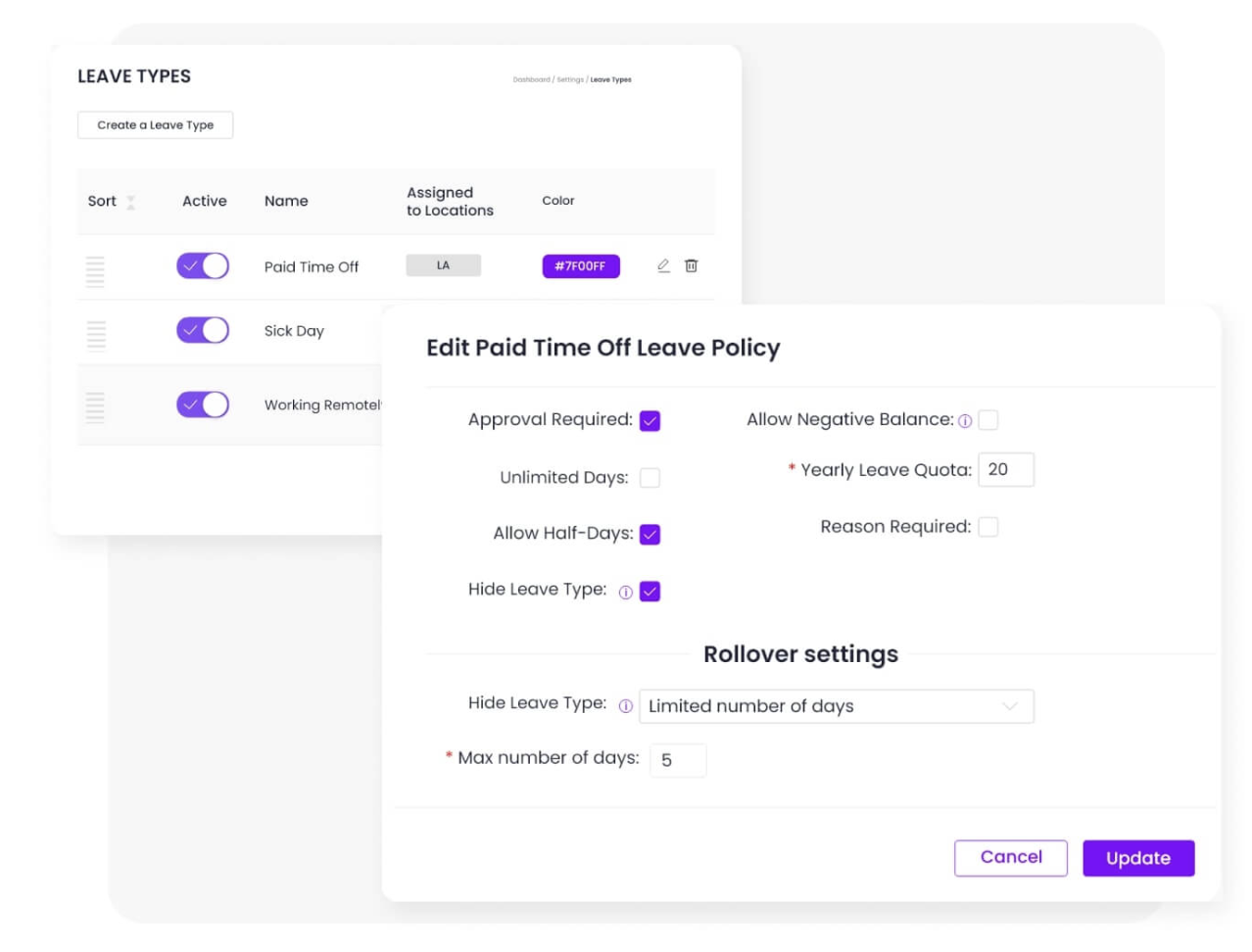Click the Max number of days field

click(678, 760)
